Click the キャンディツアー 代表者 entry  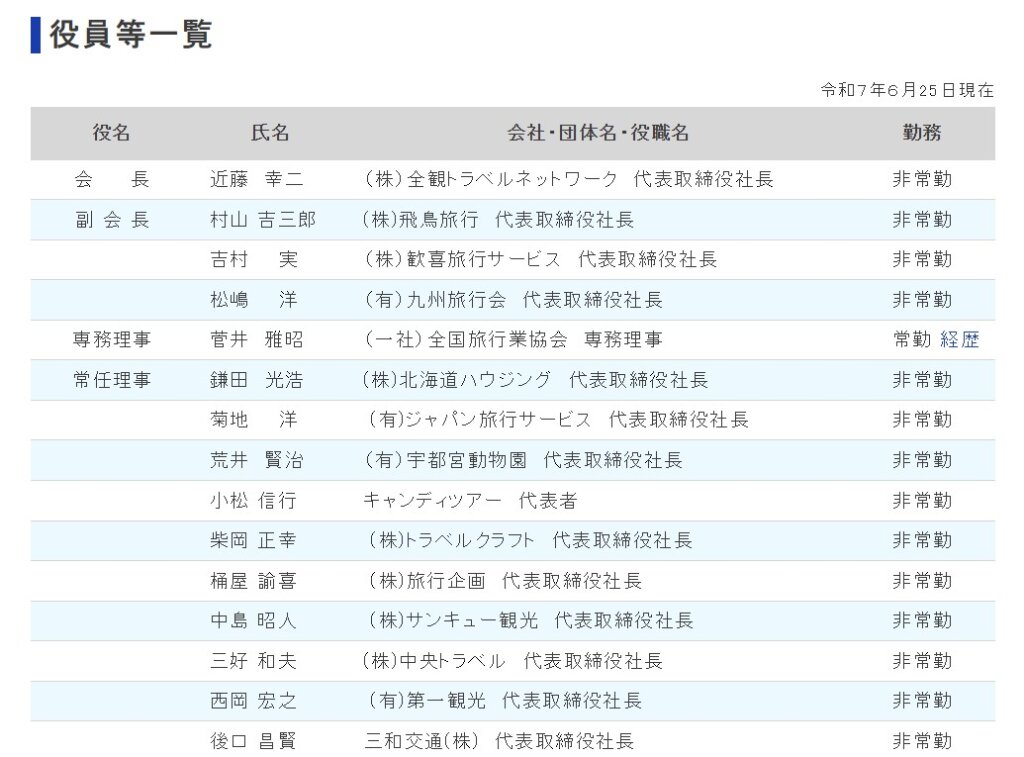click(x=470, y=500)
